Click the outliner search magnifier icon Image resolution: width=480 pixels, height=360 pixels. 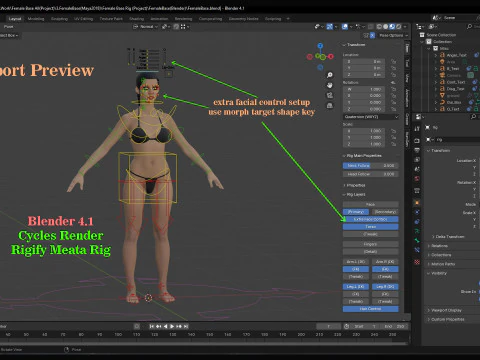tap(470, 26)
